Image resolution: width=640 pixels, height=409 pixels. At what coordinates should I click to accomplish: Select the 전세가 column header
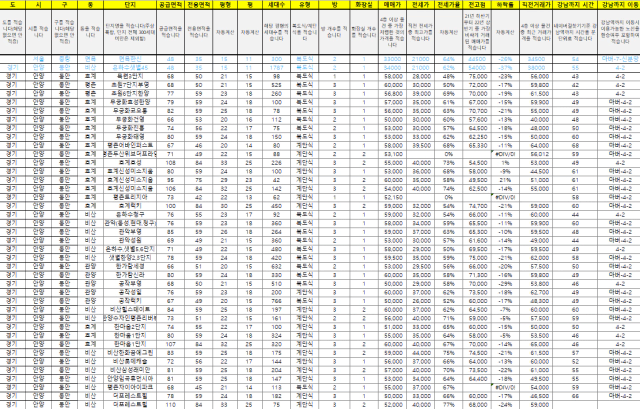[420, 5]
